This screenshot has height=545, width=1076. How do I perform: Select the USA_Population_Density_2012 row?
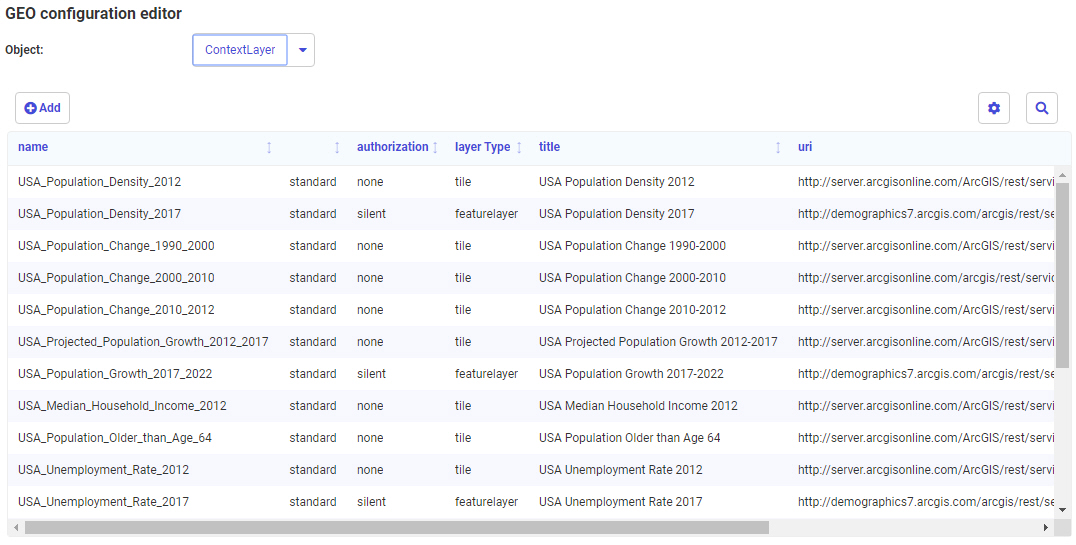point(99,182)
